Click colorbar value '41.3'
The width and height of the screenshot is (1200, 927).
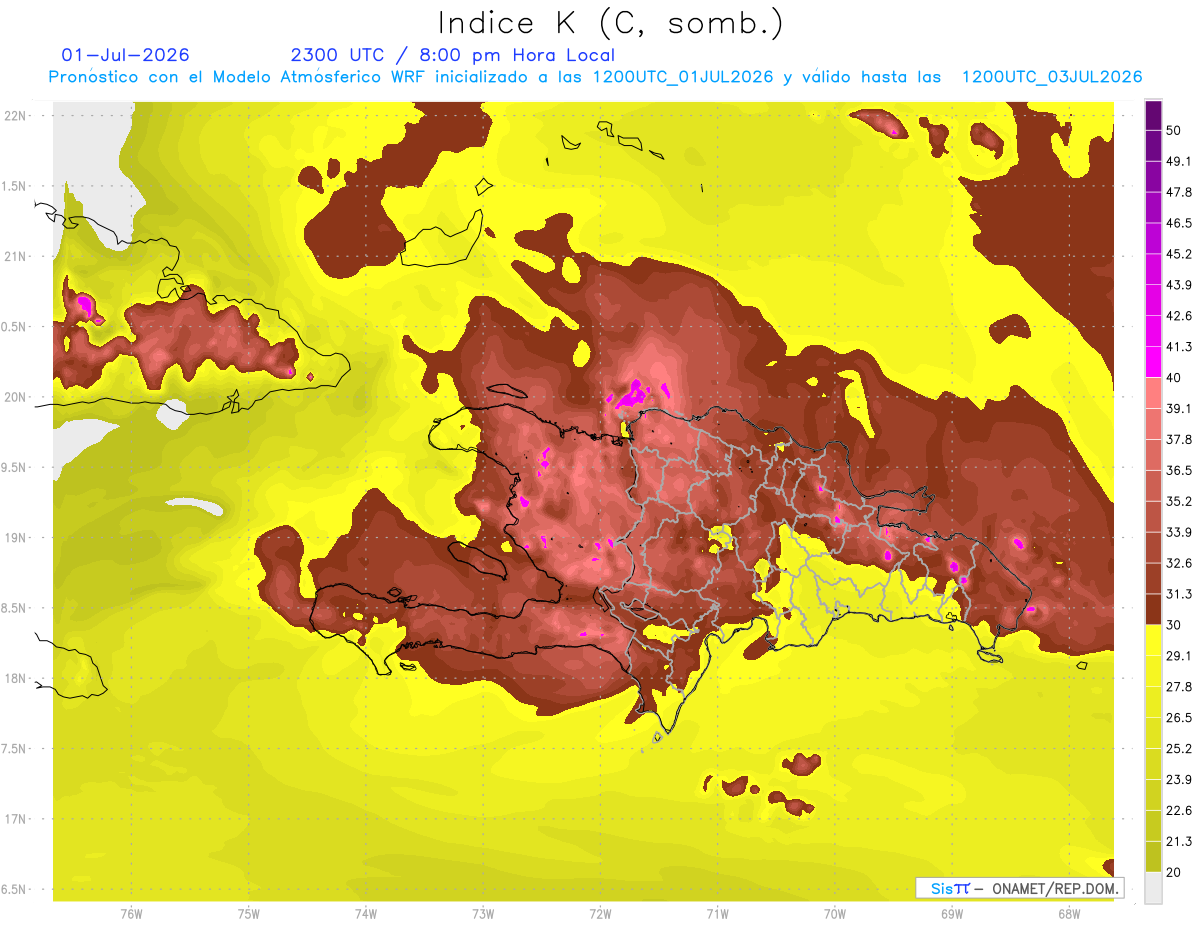coord(1179,347)
